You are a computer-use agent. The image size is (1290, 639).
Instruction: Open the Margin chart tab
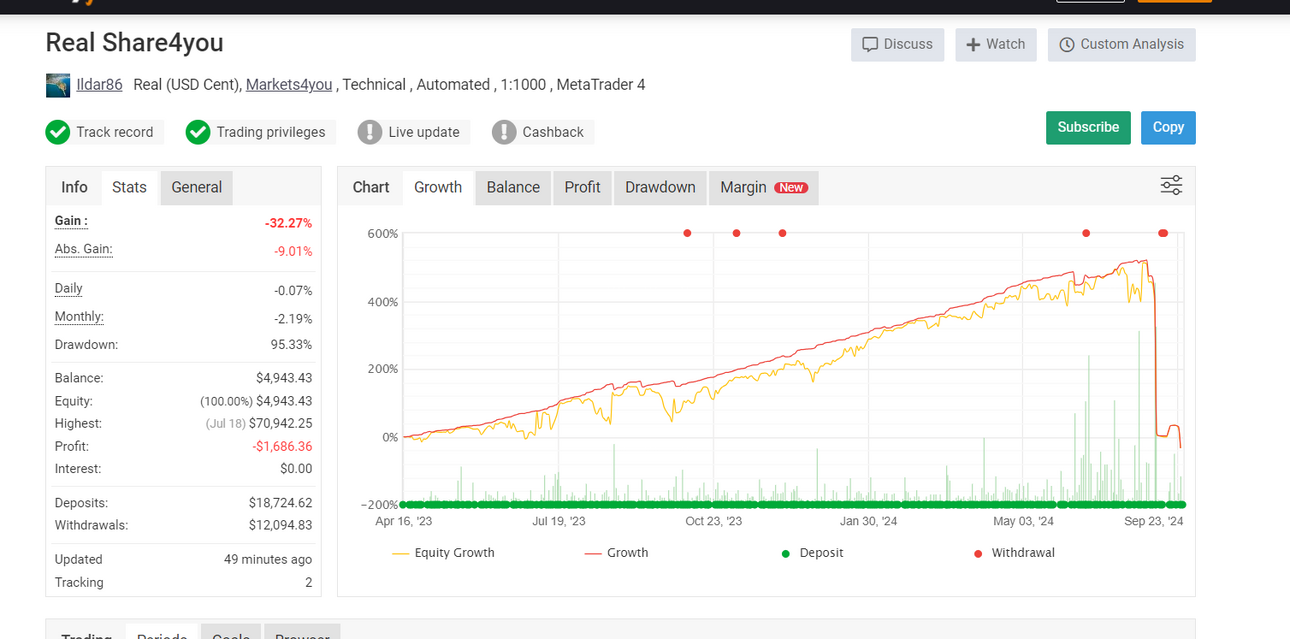[764, 187]
